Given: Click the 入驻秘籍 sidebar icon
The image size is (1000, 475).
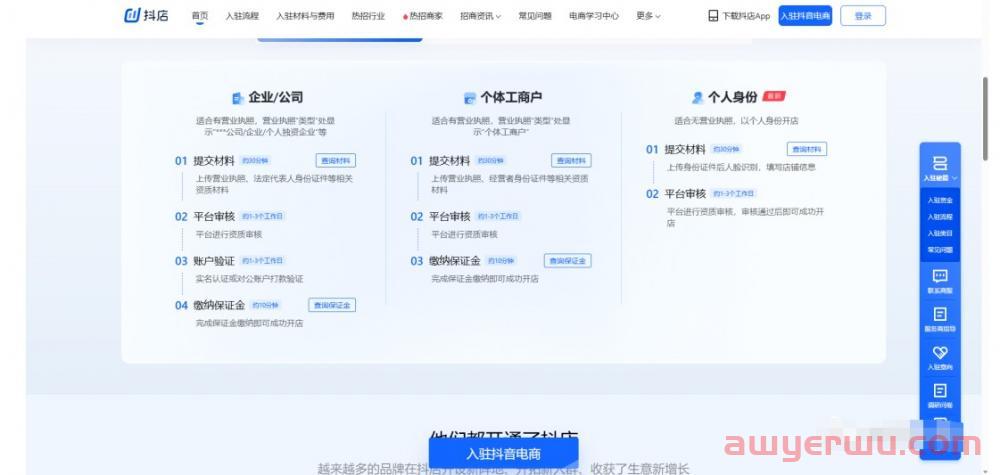Looking at the screenshot, I should [x=940, y=163].
